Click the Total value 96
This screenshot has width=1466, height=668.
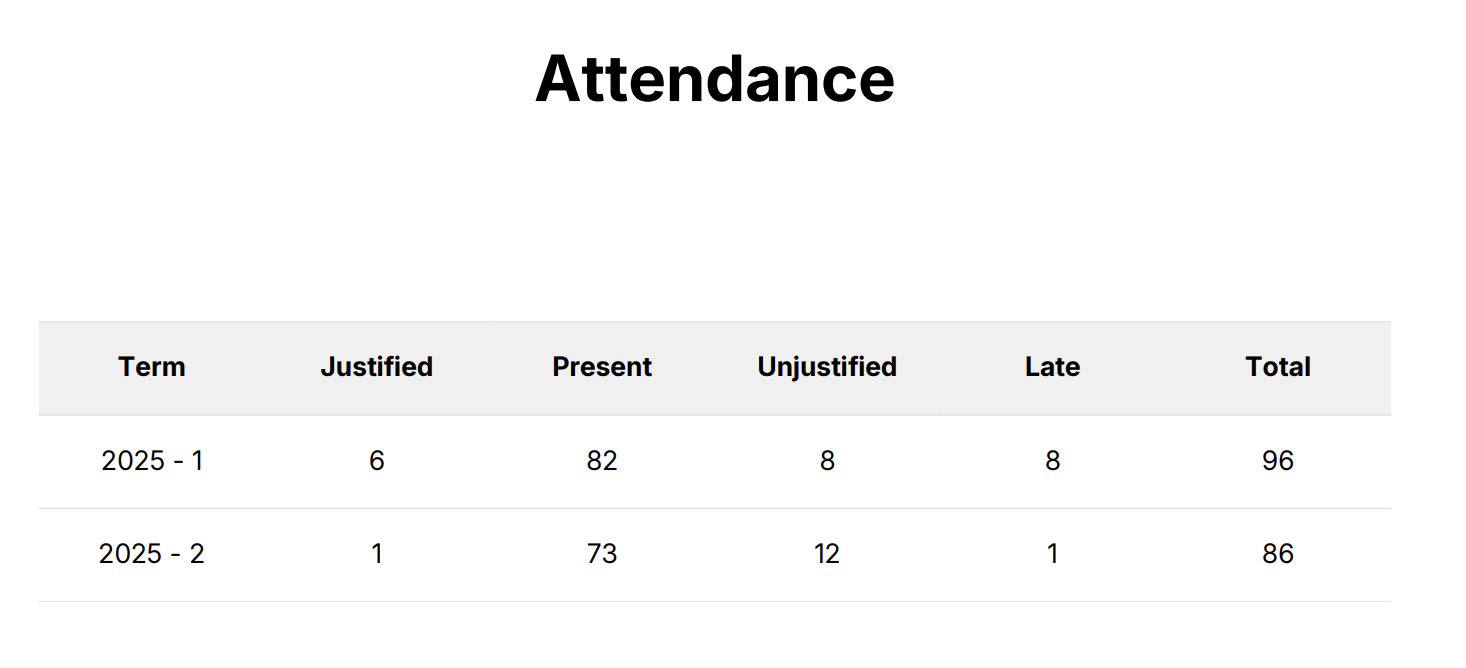point(1278,461)
